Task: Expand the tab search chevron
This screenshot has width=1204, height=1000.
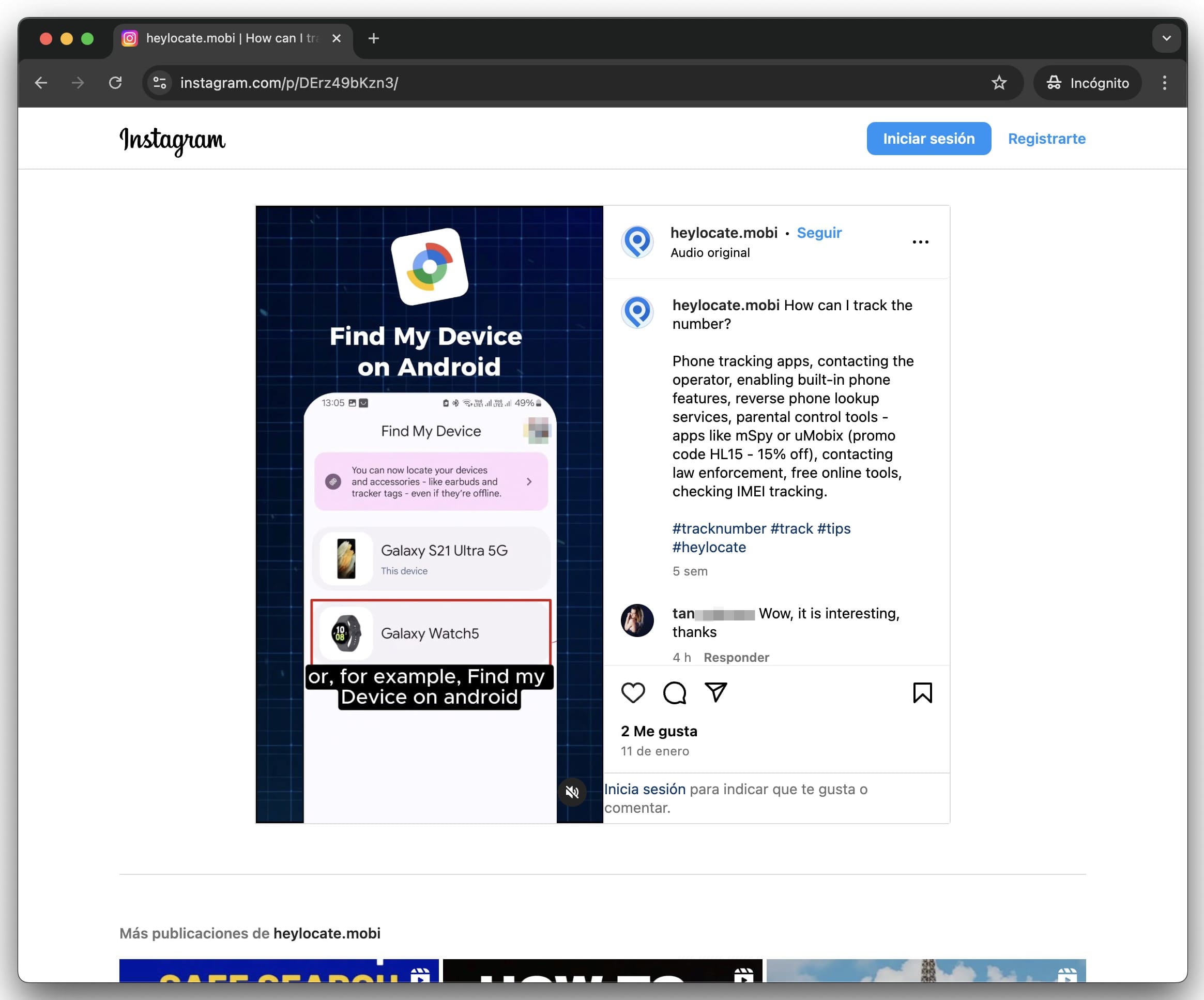Action: pos(1166,38)
